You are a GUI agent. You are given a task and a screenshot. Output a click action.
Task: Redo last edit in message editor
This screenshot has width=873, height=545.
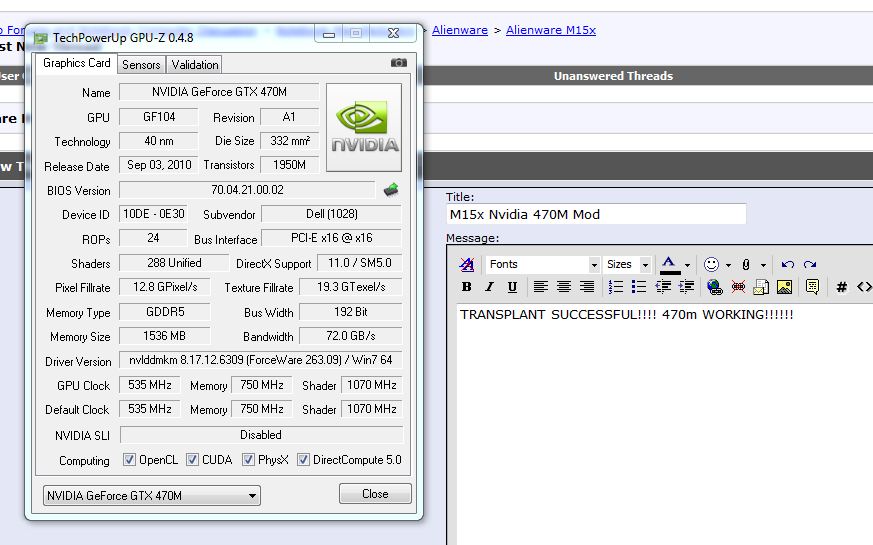click(x=810, y=264)
